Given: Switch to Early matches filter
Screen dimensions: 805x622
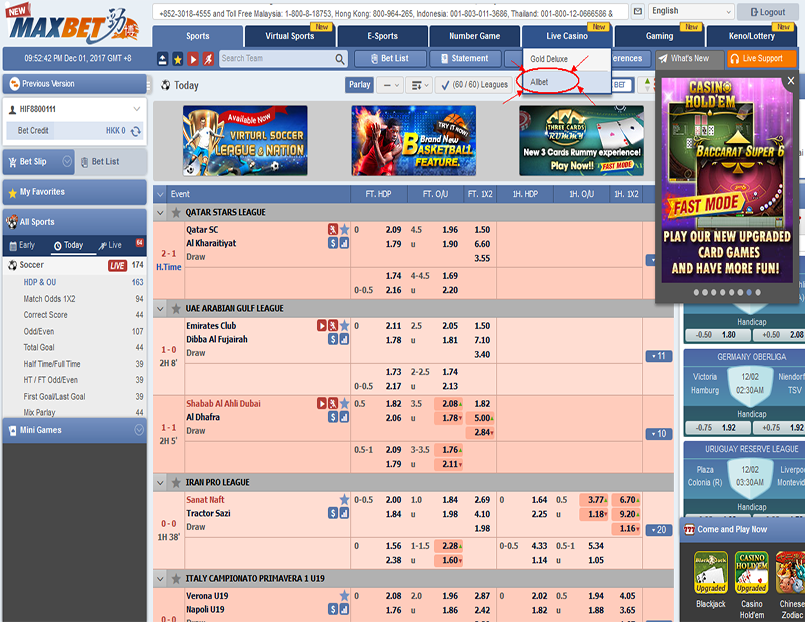Looking at the screenshot, I should click(22, 245).
